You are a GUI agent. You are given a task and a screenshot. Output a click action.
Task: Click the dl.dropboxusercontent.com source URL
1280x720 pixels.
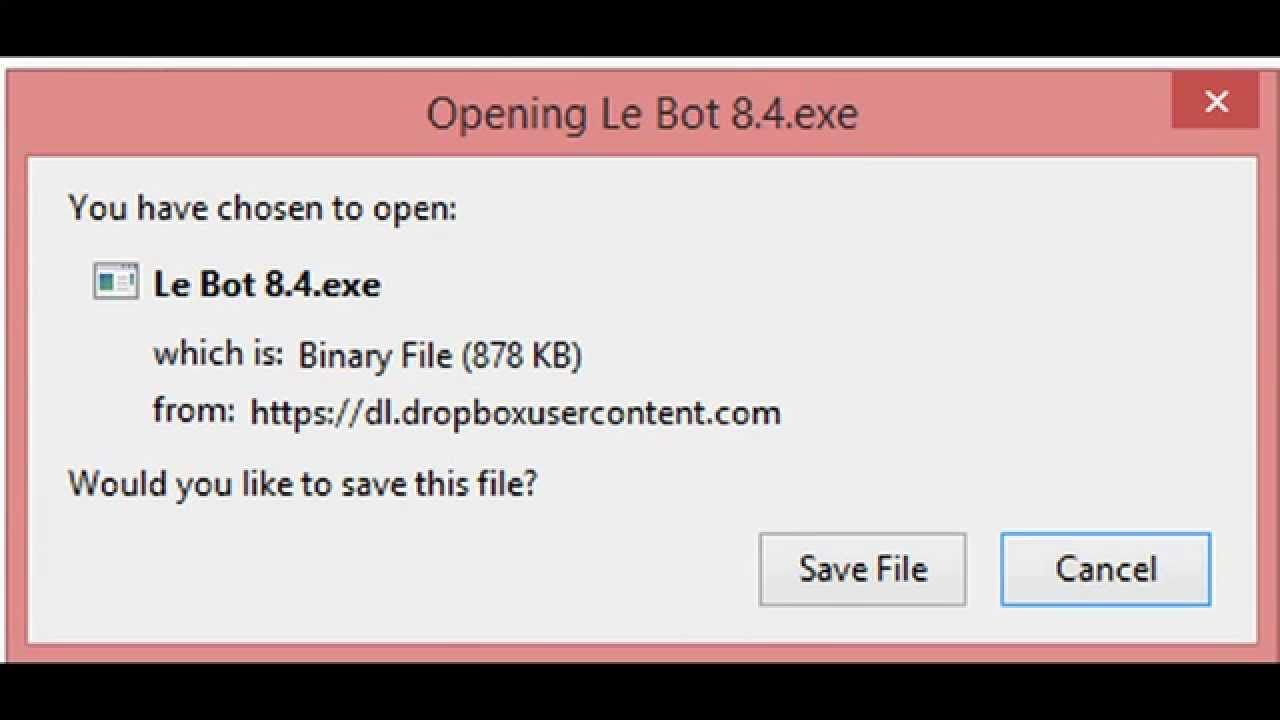[x=515, y=412]
